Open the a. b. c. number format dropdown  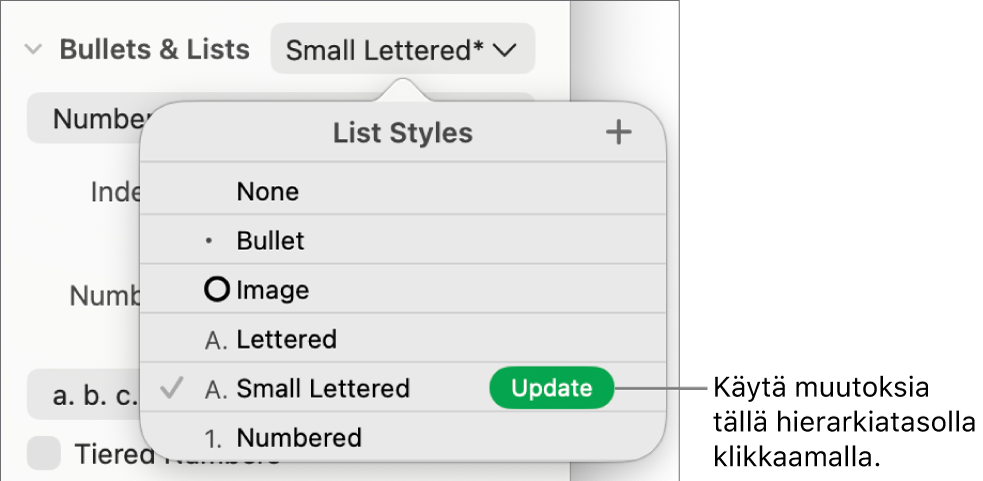(83, 395)
